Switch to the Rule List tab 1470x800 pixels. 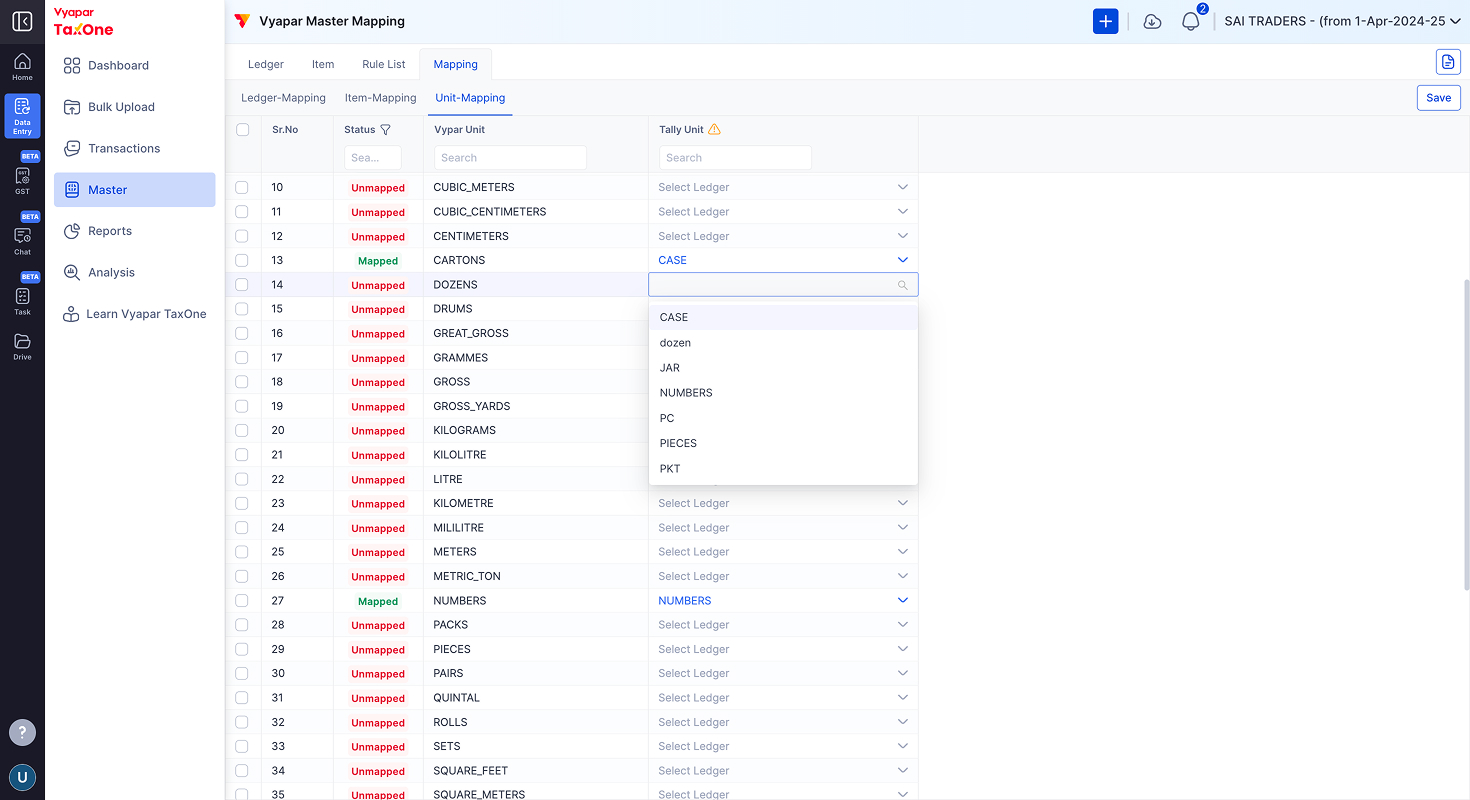(384, 64)
